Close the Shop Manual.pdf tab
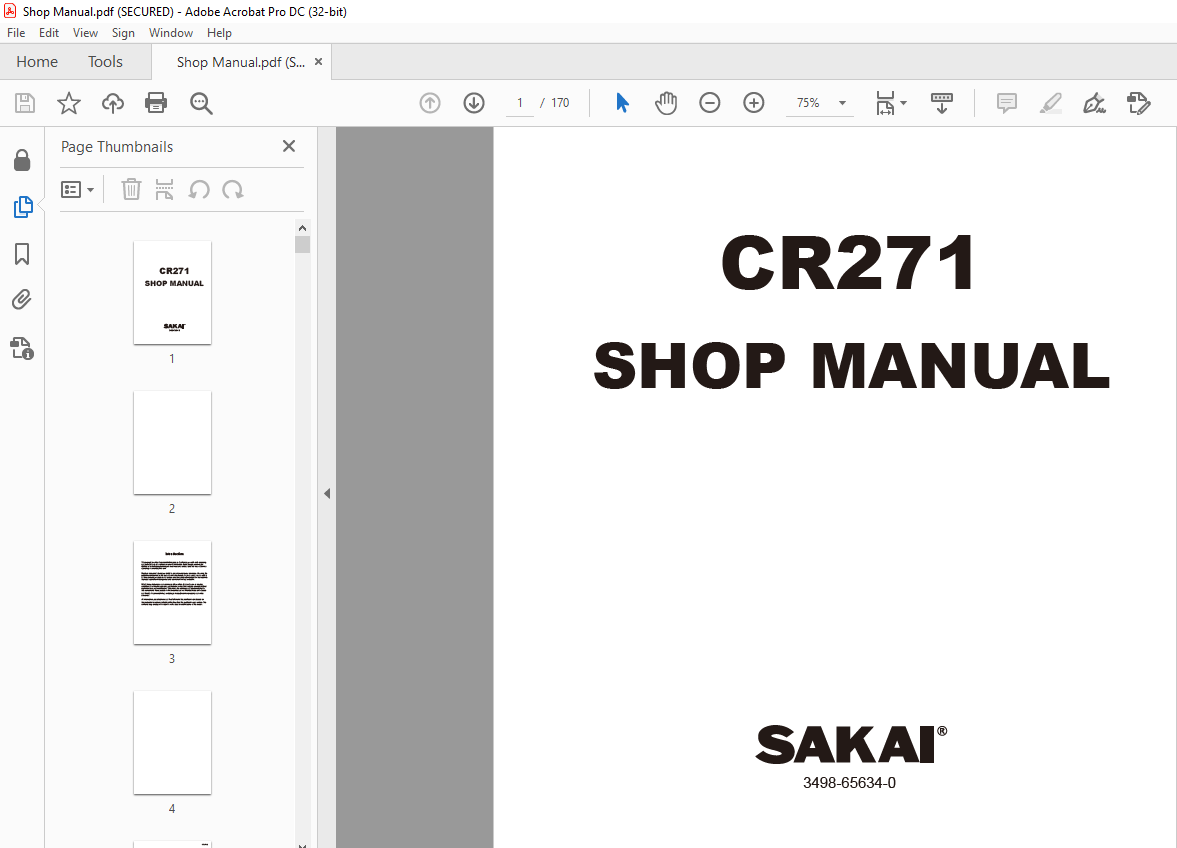1177x848 pixels. coord(318,62)
